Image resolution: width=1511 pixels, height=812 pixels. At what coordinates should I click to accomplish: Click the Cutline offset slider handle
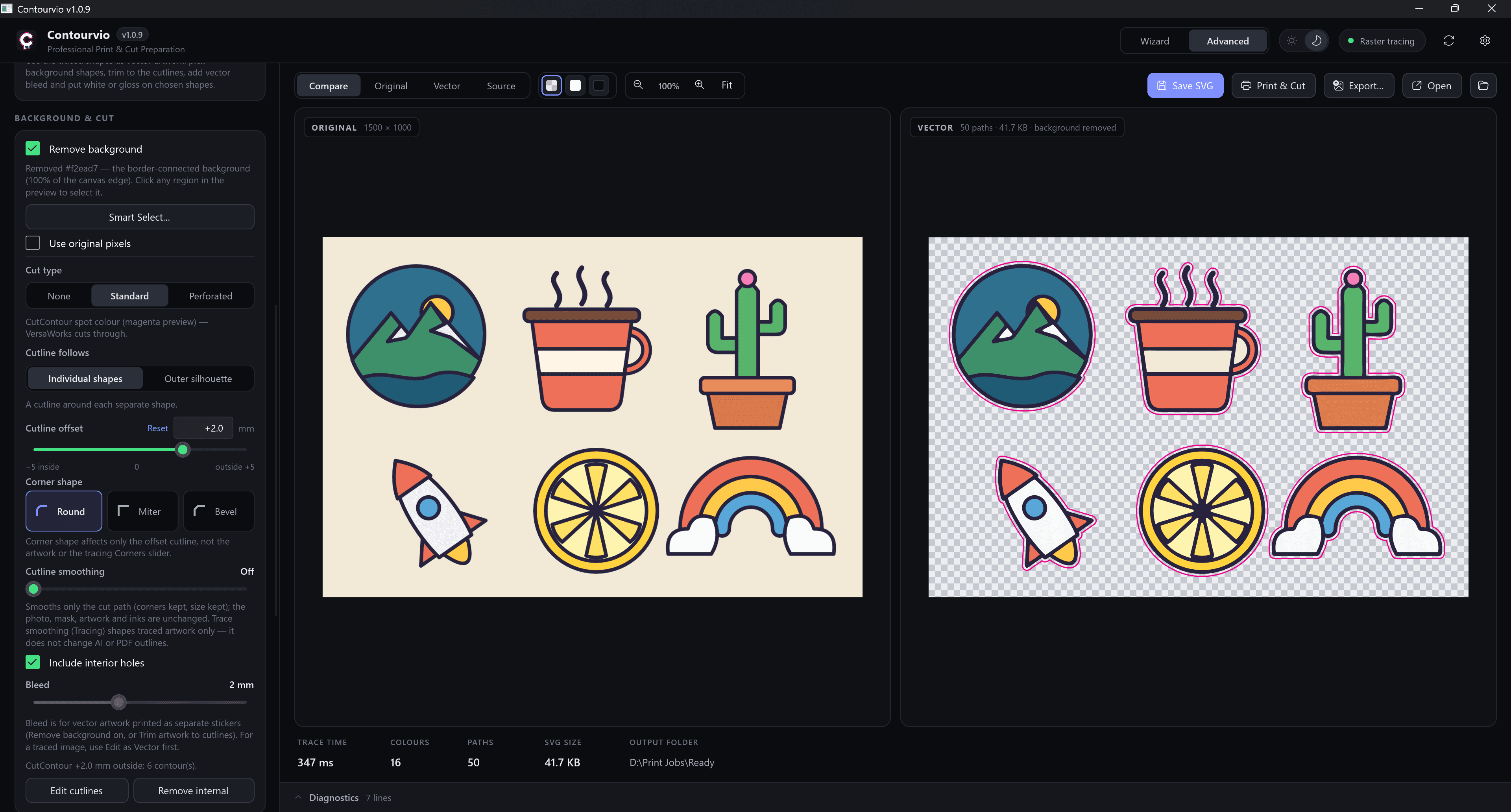[183, 450]
